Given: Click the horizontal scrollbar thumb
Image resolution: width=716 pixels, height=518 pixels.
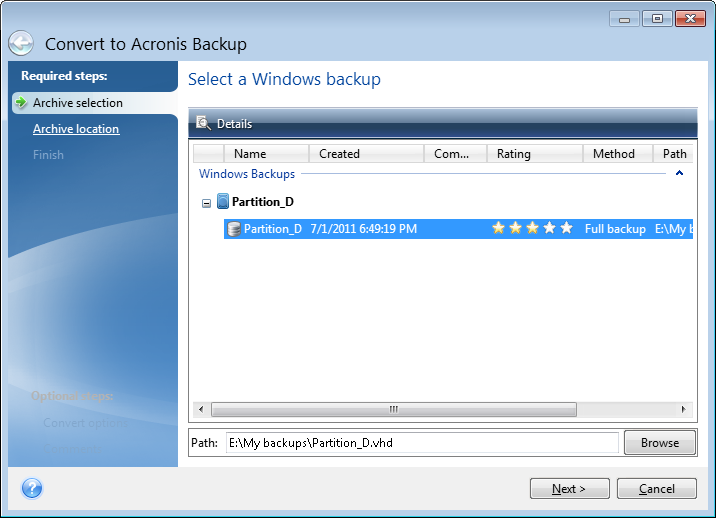Looking at the screenshot, I should pyautogui.click(x=394, y=409).
